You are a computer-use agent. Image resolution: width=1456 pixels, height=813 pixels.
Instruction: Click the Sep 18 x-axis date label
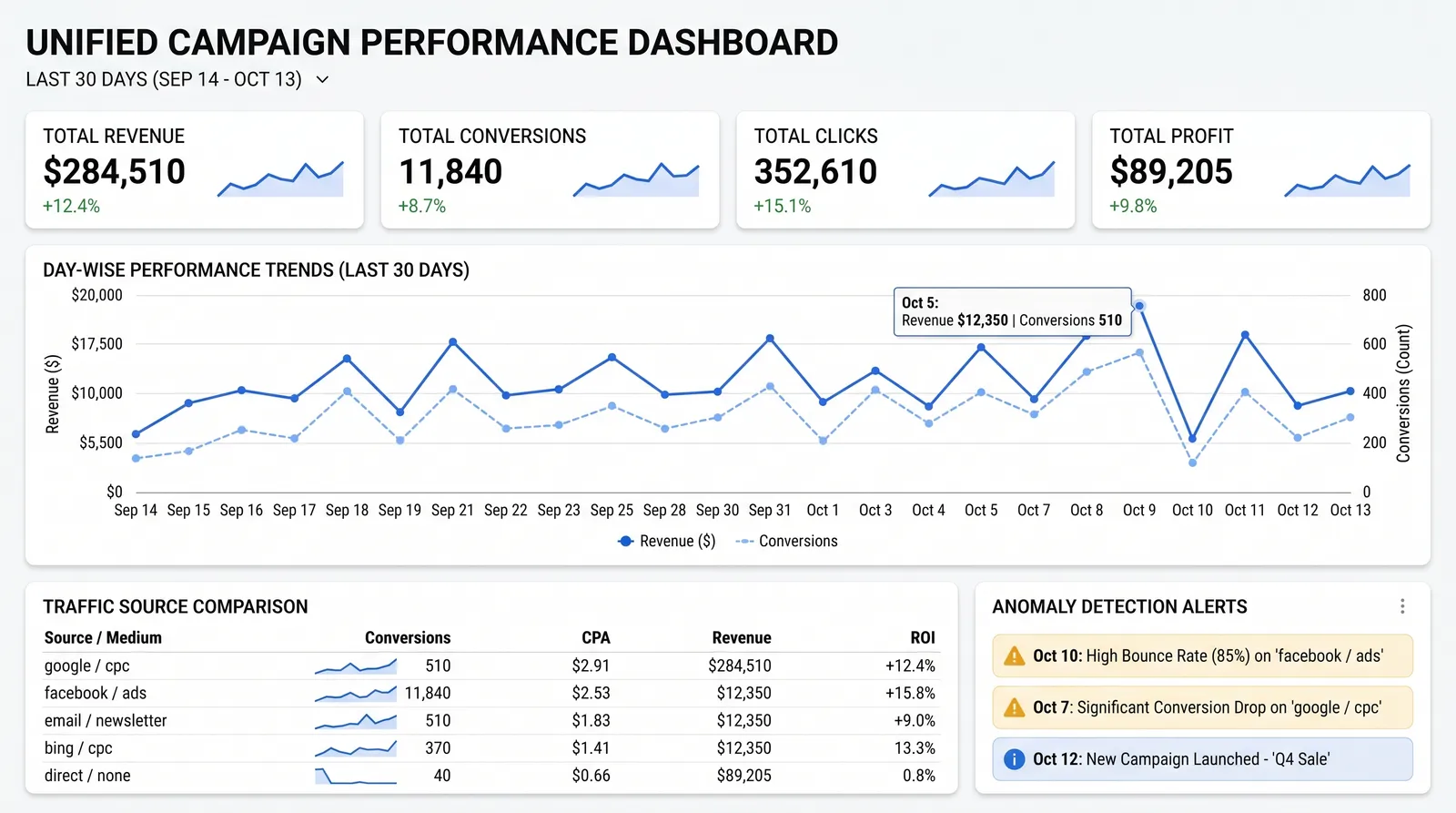(x=347, y=510)
